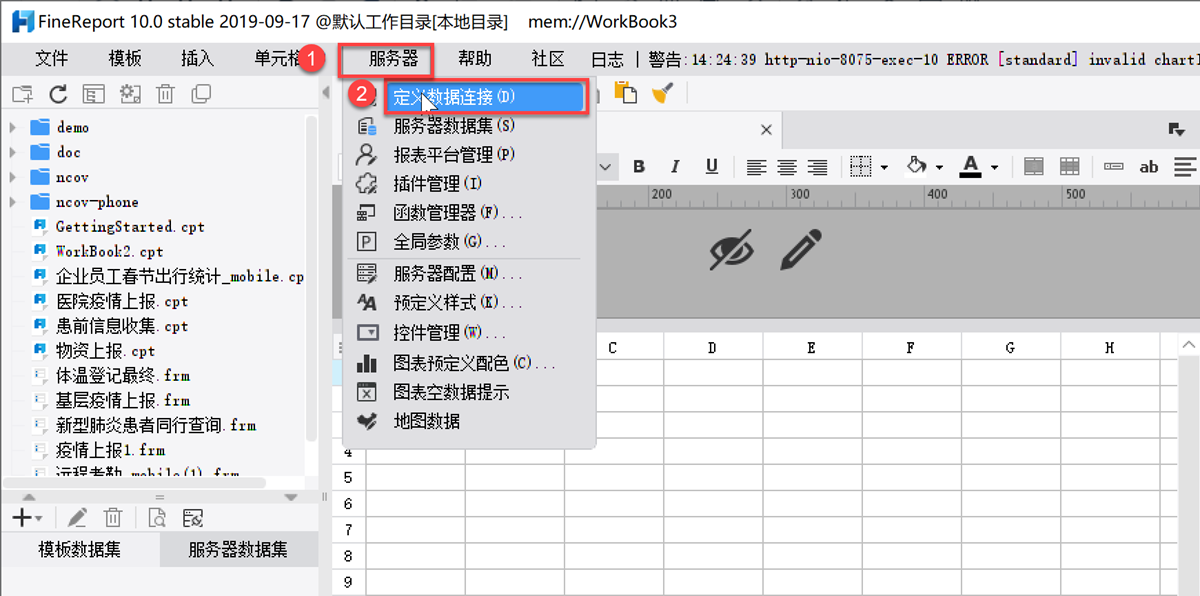Click the new folder icon in file panel
Image resolution: width=1200 pixels, height=596 pixels.
pos(22,94)
